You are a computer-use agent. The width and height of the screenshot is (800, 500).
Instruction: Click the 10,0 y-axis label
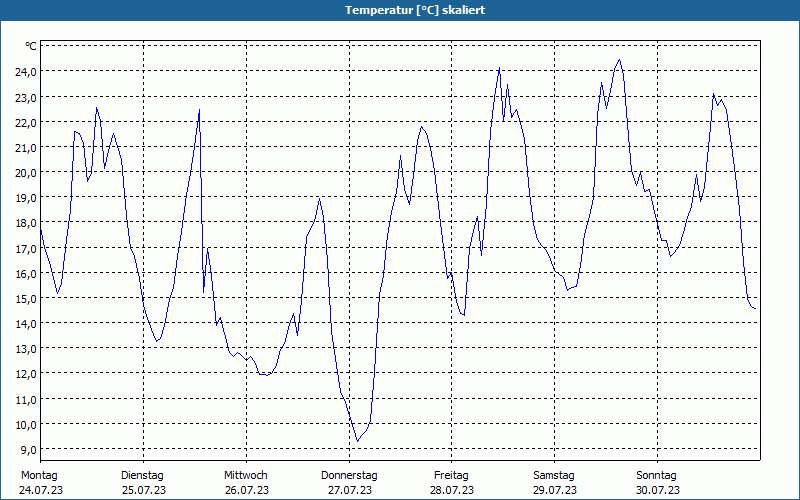(26, 425)
